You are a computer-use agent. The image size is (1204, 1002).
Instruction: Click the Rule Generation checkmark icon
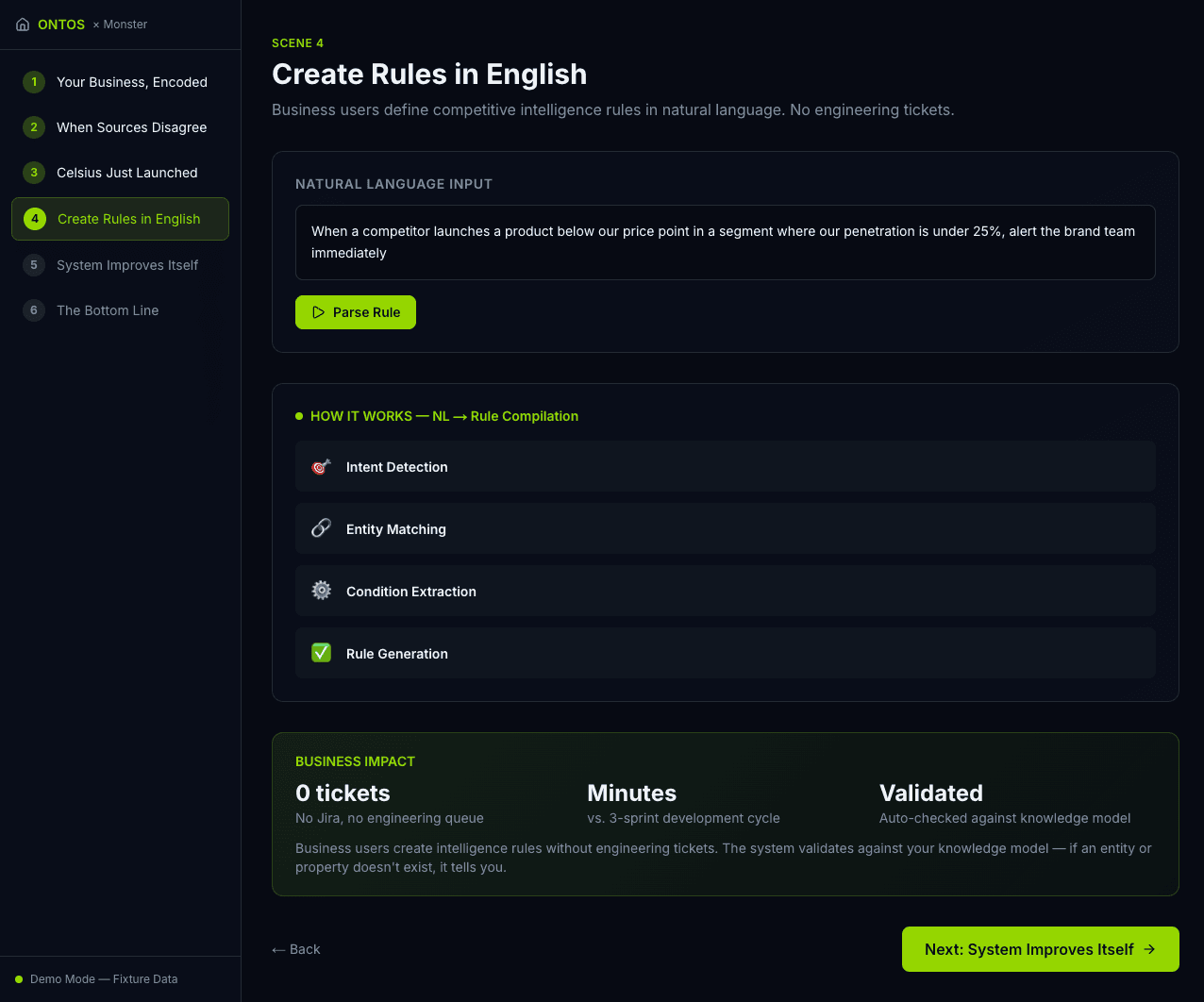321,652
